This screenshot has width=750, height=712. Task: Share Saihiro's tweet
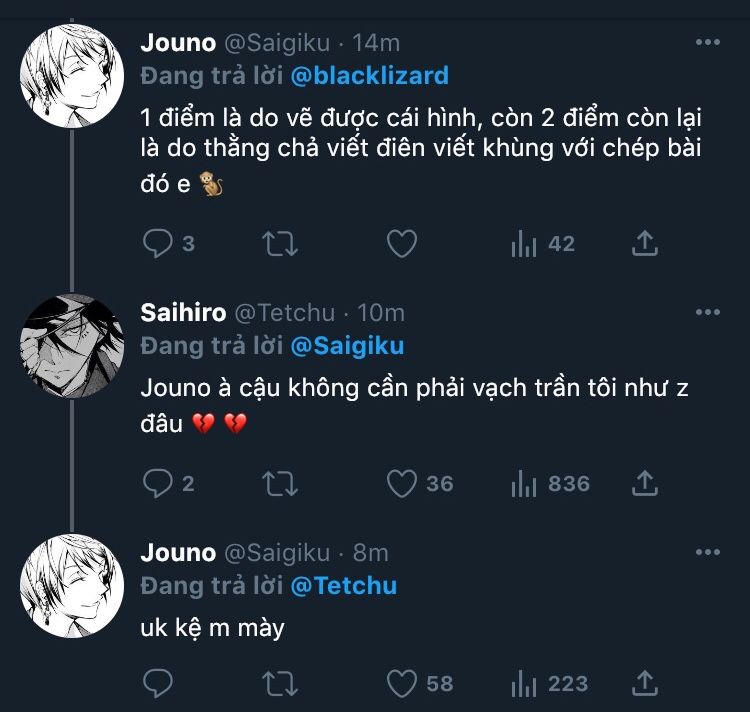coord(646,483)
